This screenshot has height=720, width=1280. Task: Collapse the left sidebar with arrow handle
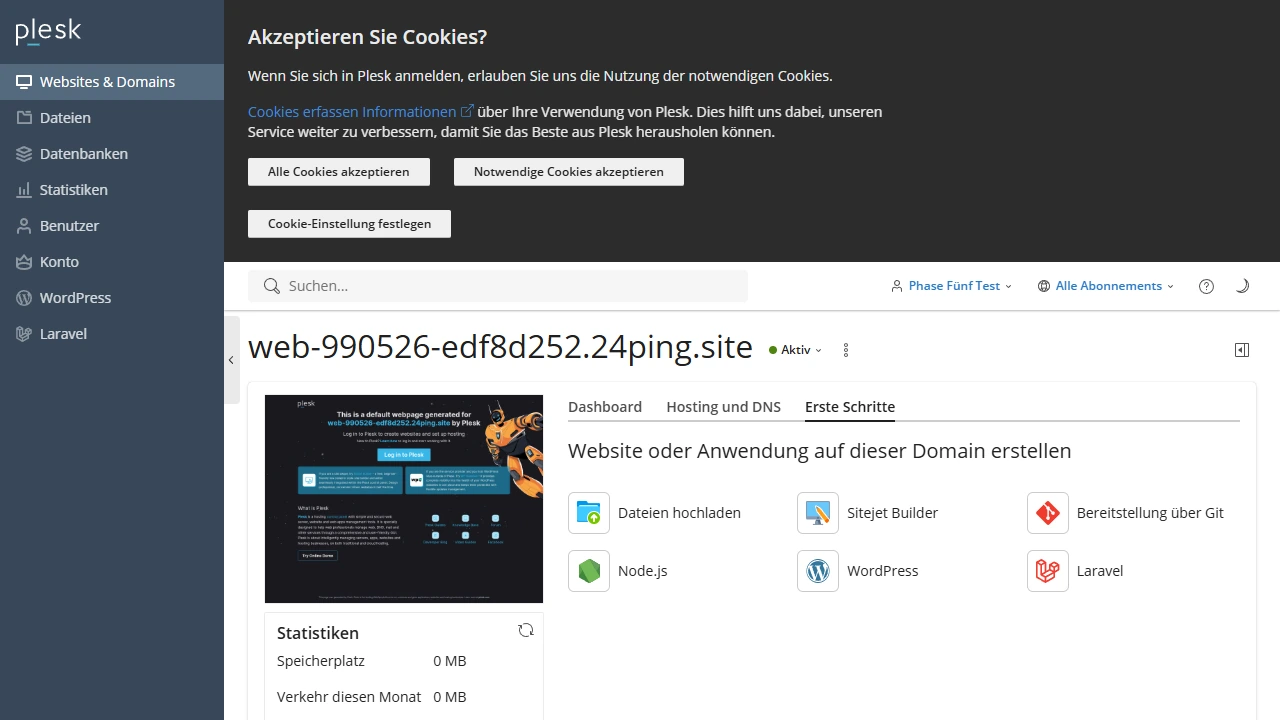click(231, 360)
